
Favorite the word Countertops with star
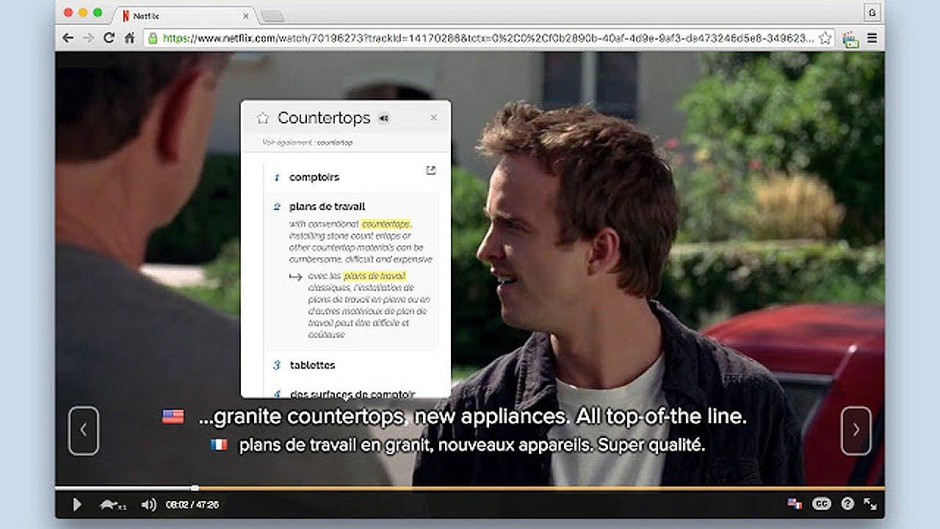click(x=263, y=118)
